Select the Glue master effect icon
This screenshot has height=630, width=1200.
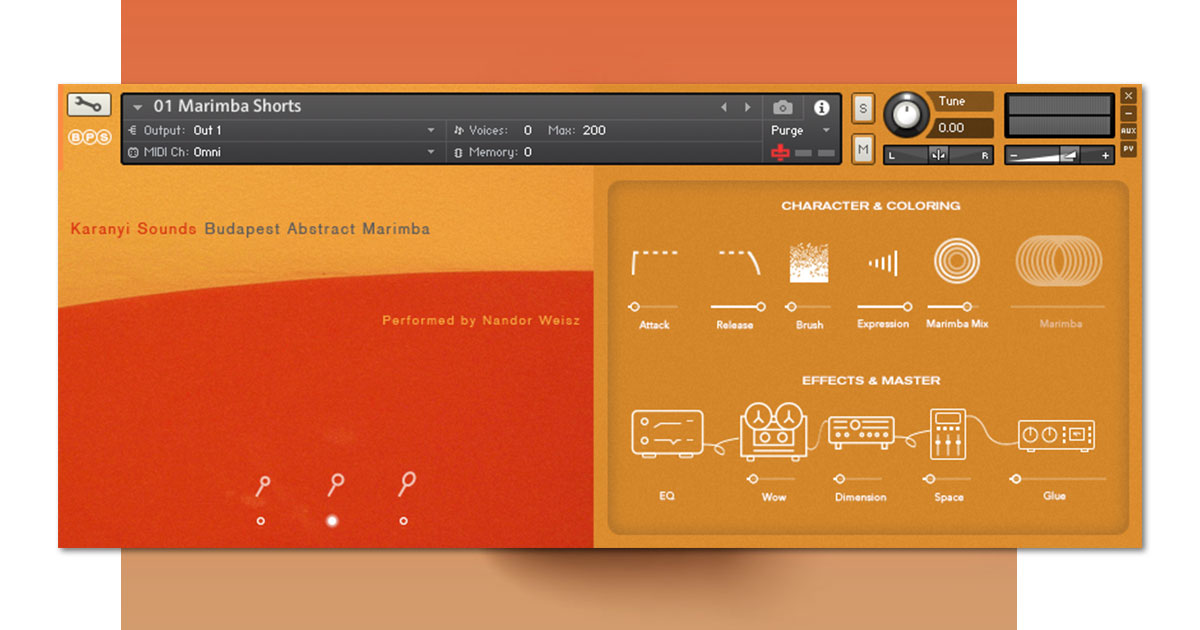[x=1055, y=434]
